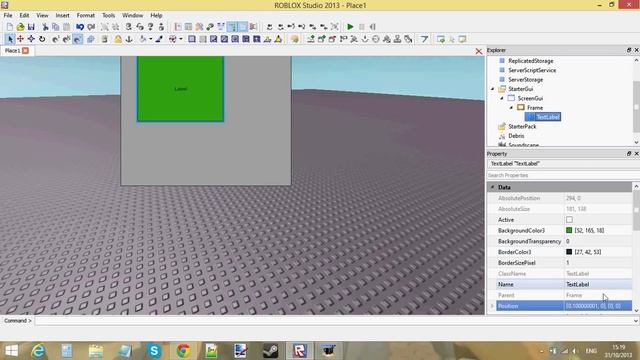Open Google Chrome from the taskbar

tap(183, 351)
